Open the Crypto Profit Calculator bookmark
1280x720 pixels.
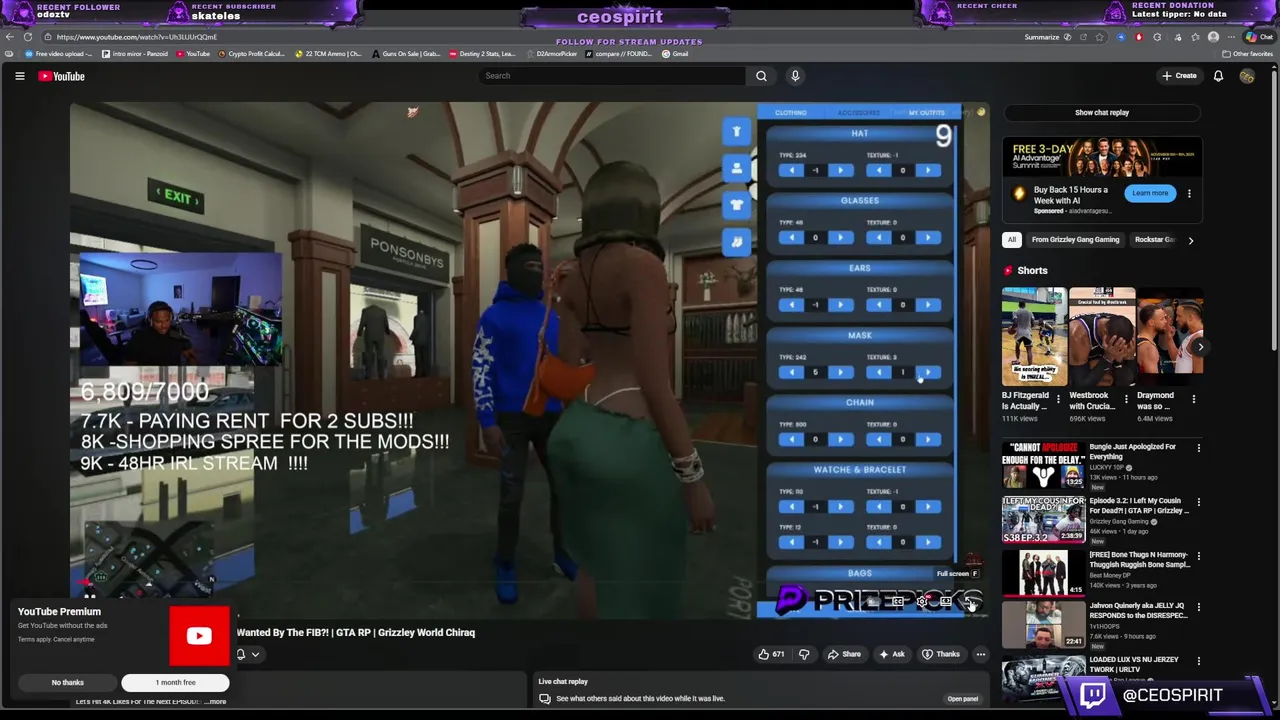[x=251, y=54]
